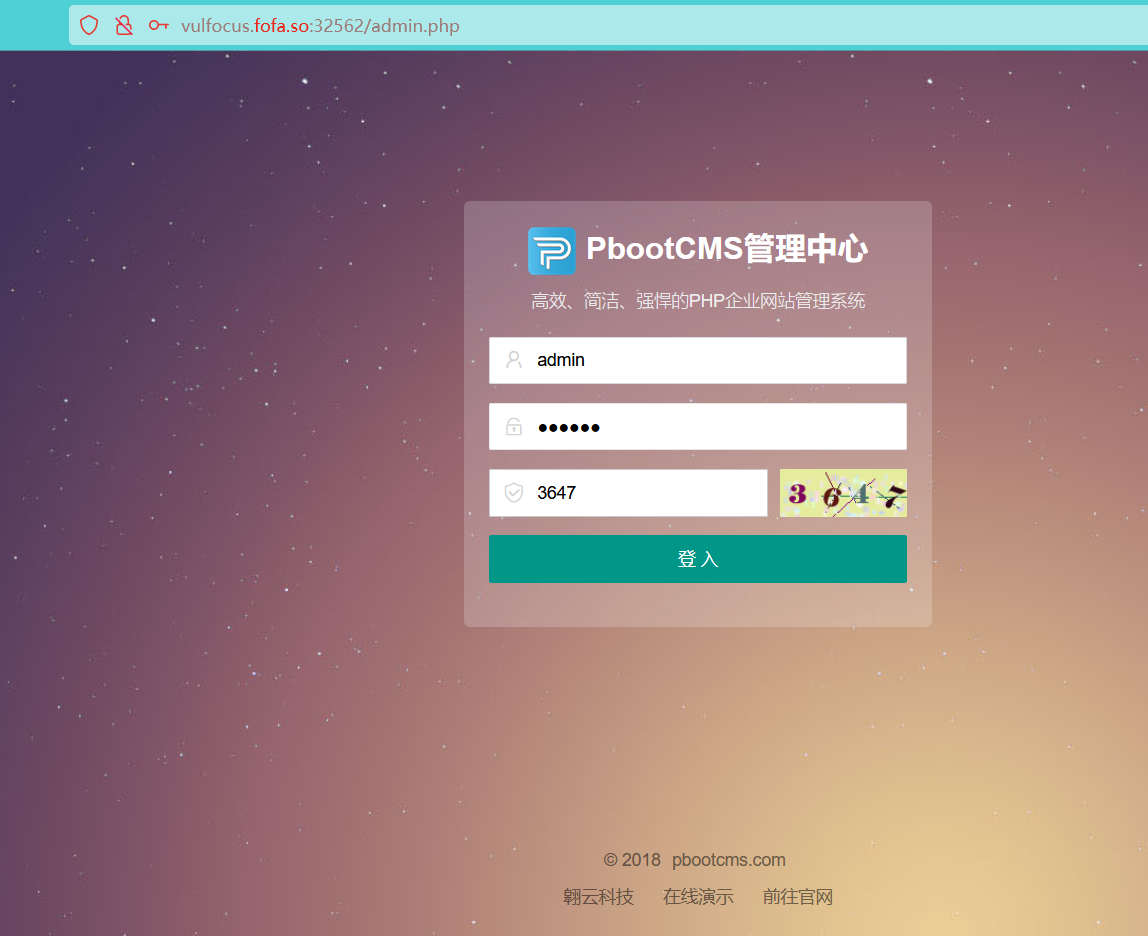The image size is (1148, 936).
Task: Open the 在线演示 online demo link
Action: pos(697,897)
